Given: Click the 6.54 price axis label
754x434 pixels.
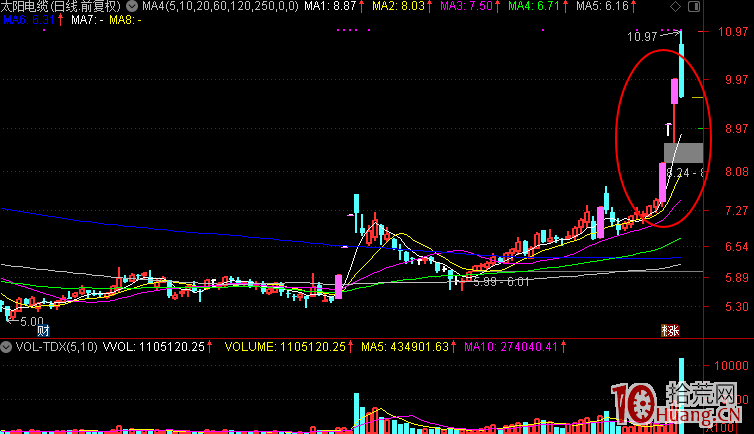Looking at the screenshot, I should 737,247.
